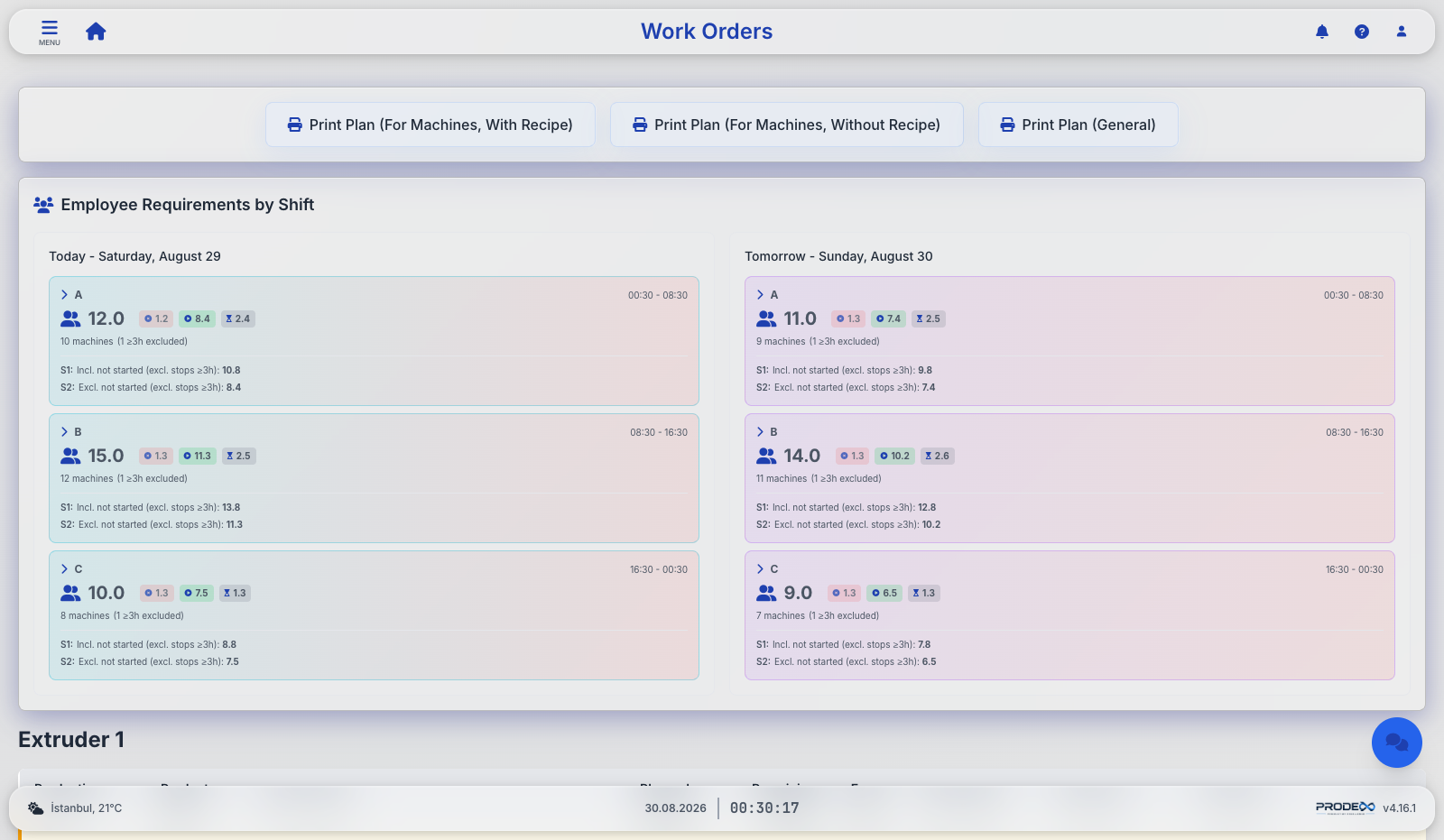
Task: Click the Employee Requirements group icon
Action: 43,205
